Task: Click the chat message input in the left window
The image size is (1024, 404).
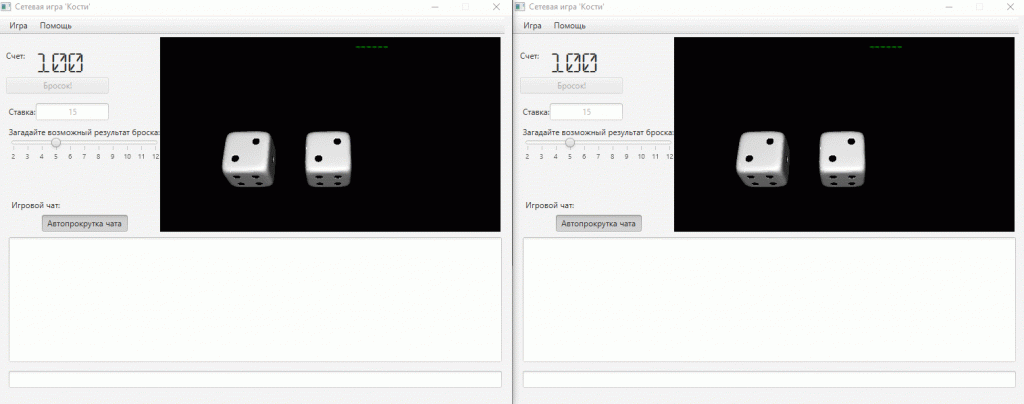Action: tap(255, 379)
